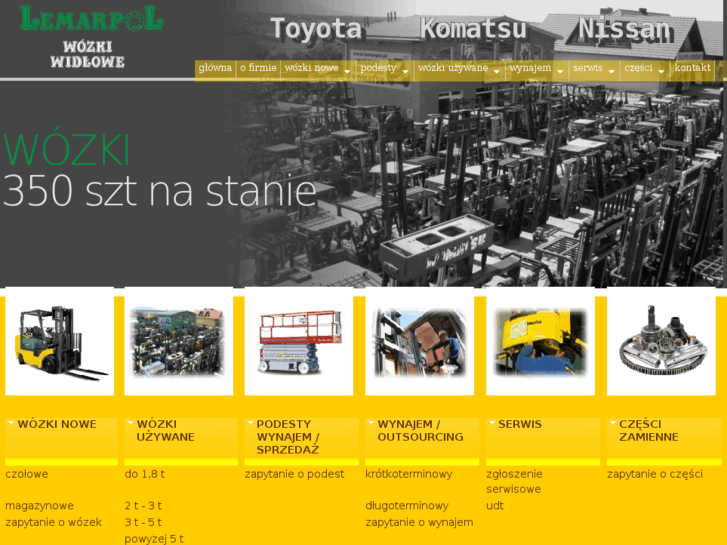Follow the czołowe link

[26, 474]
